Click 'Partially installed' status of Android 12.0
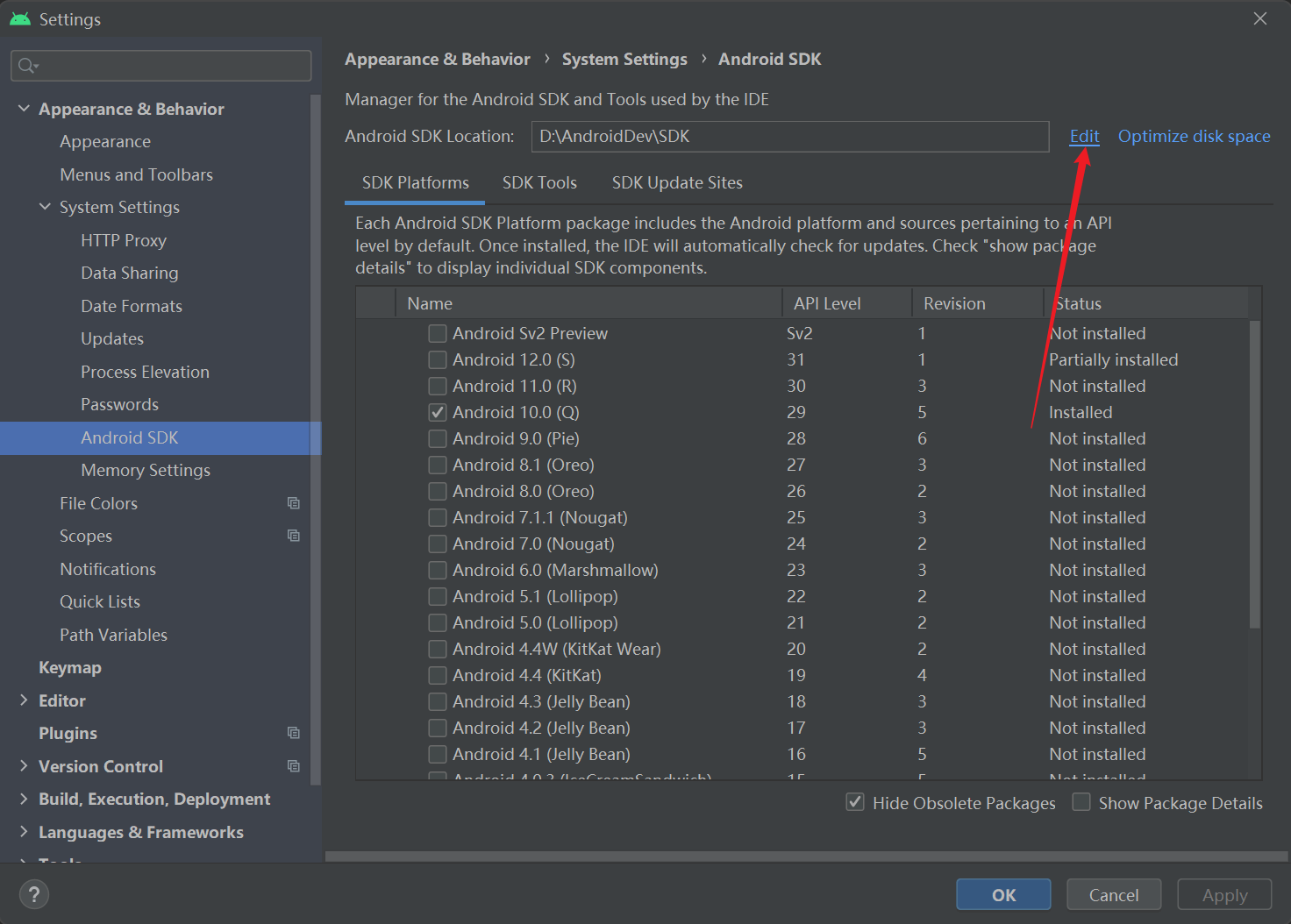Viewport: 1291px width, 924px height. pos(1114,359)
